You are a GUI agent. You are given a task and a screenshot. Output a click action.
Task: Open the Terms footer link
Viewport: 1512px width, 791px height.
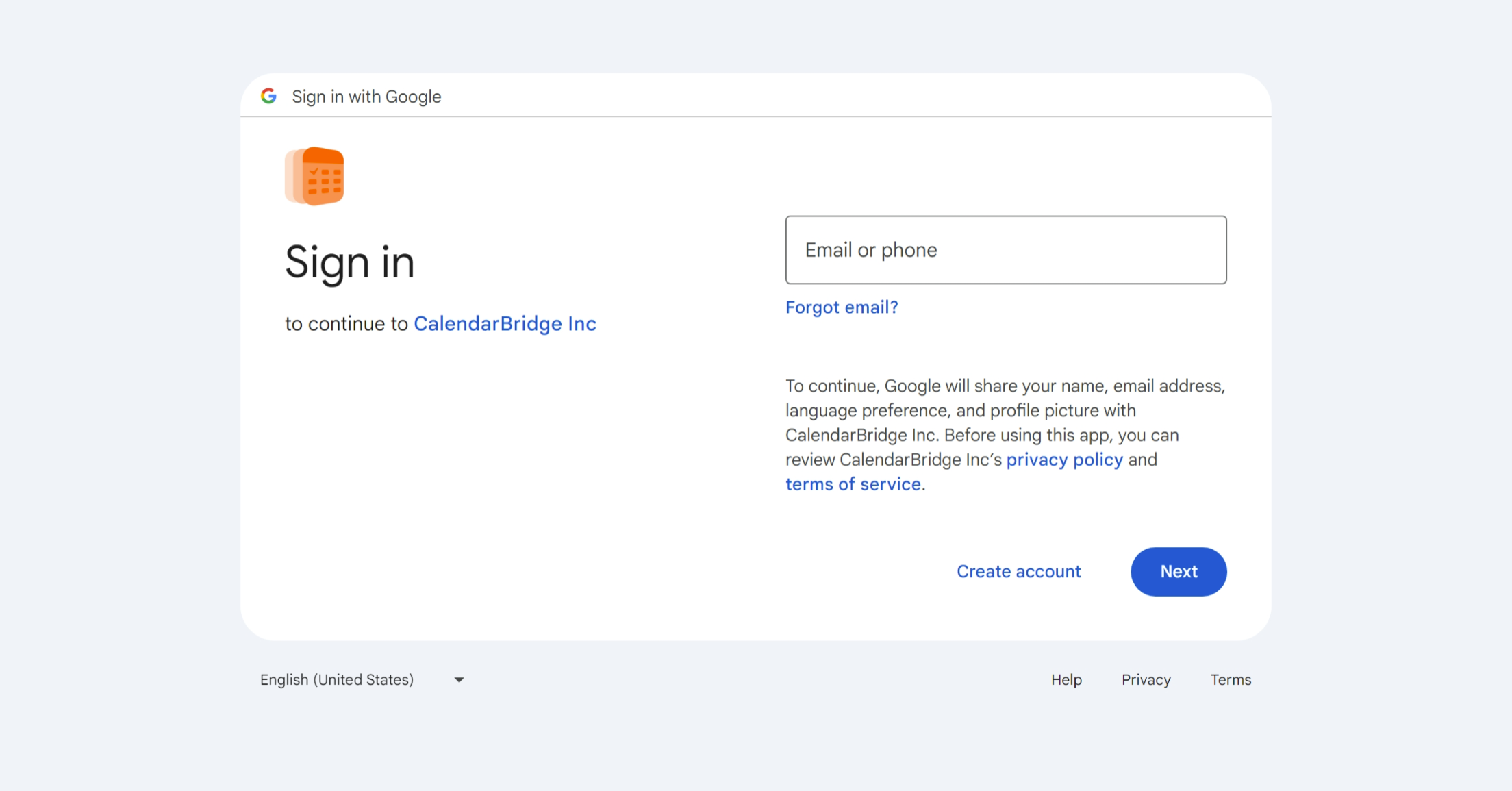[x=1231, y=680]
